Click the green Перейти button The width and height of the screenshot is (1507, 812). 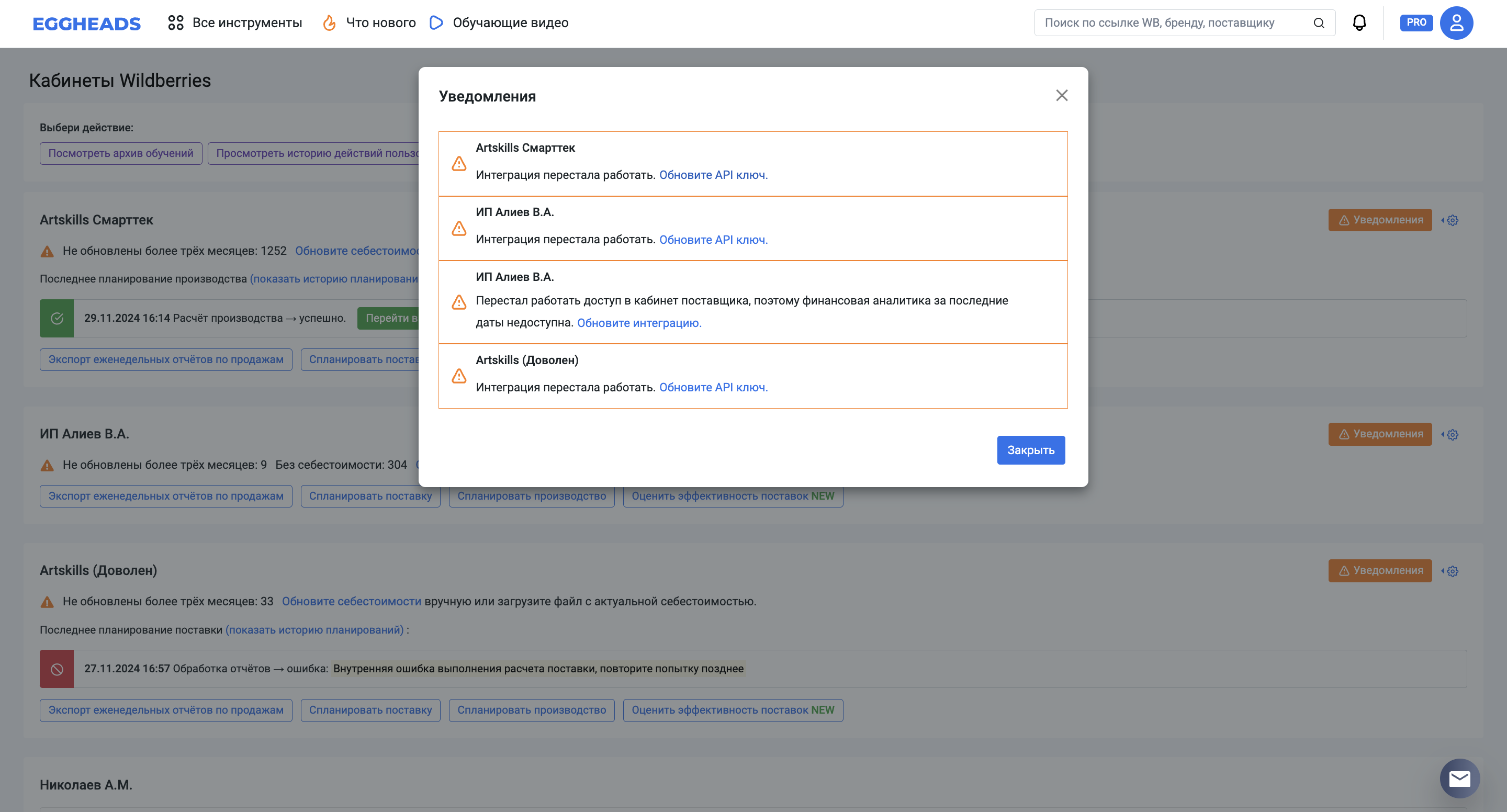(388, 318)
